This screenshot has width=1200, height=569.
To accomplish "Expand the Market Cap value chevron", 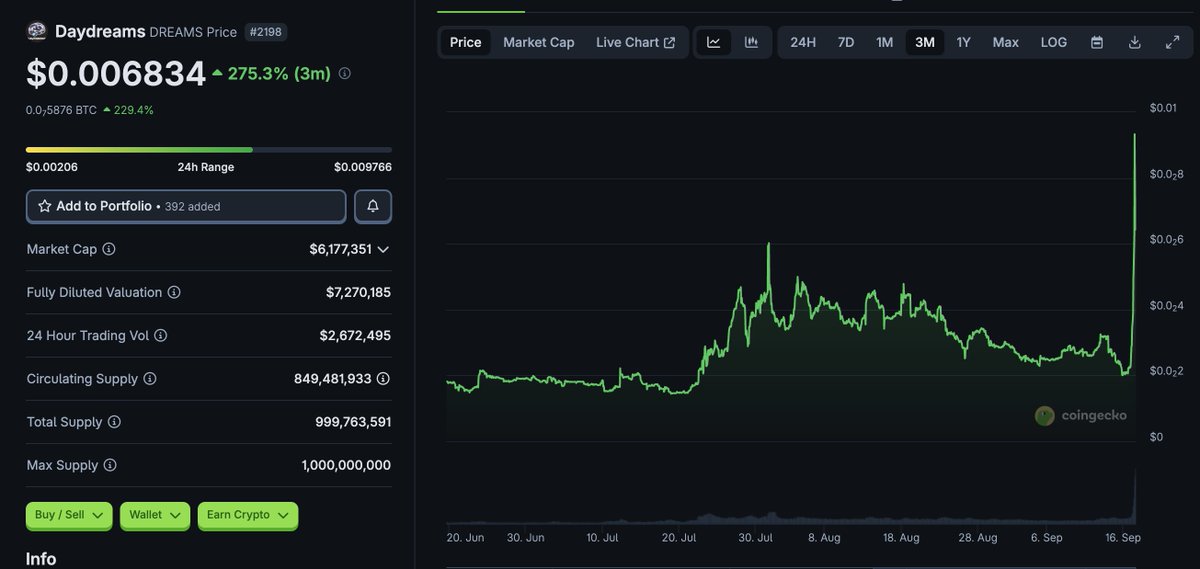I will point(383,249).
